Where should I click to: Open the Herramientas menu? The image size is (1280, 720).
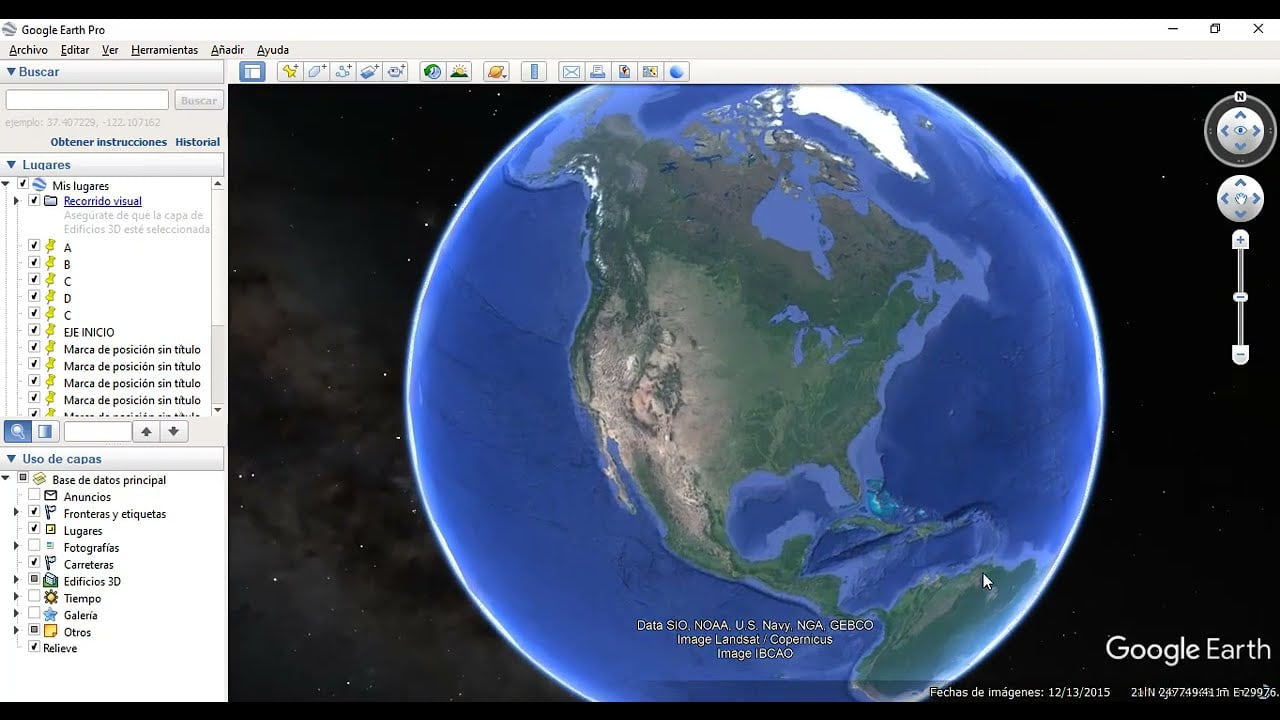164,50
